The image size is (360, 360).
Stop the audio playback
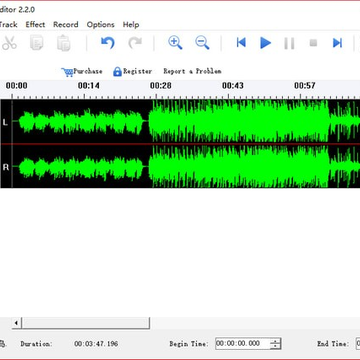[x=313, y=43]
